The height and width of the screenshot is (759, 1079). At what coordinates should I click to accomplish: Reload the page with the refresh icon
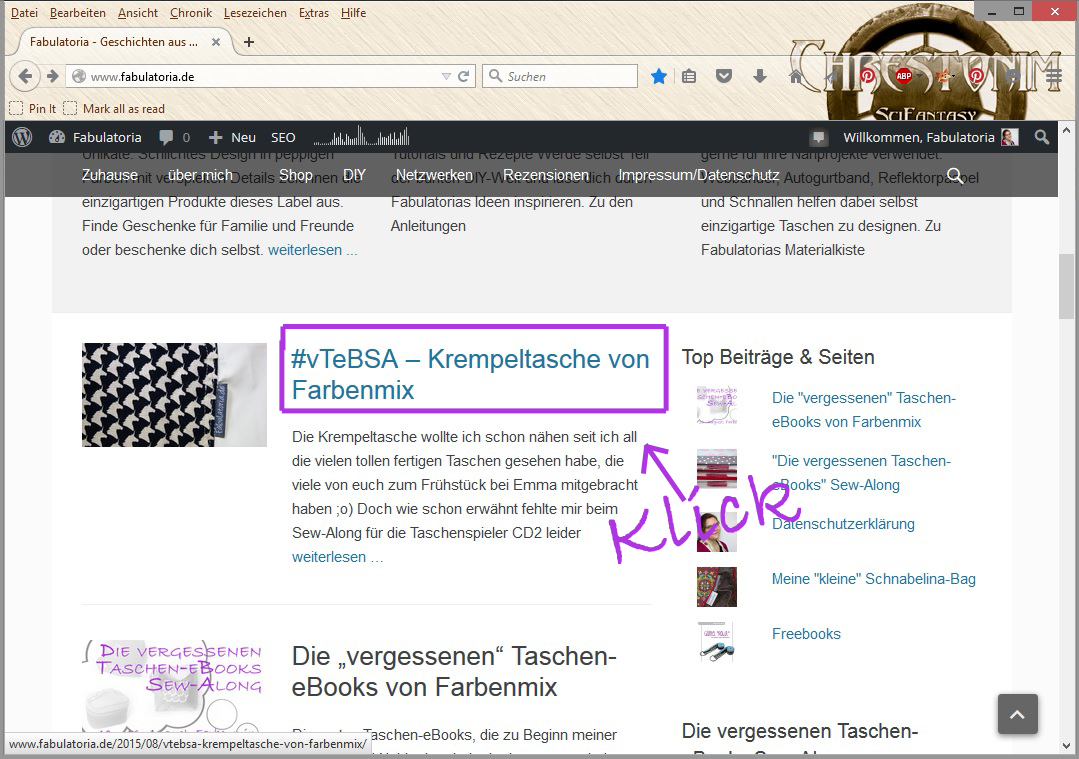tap(464, 76)
